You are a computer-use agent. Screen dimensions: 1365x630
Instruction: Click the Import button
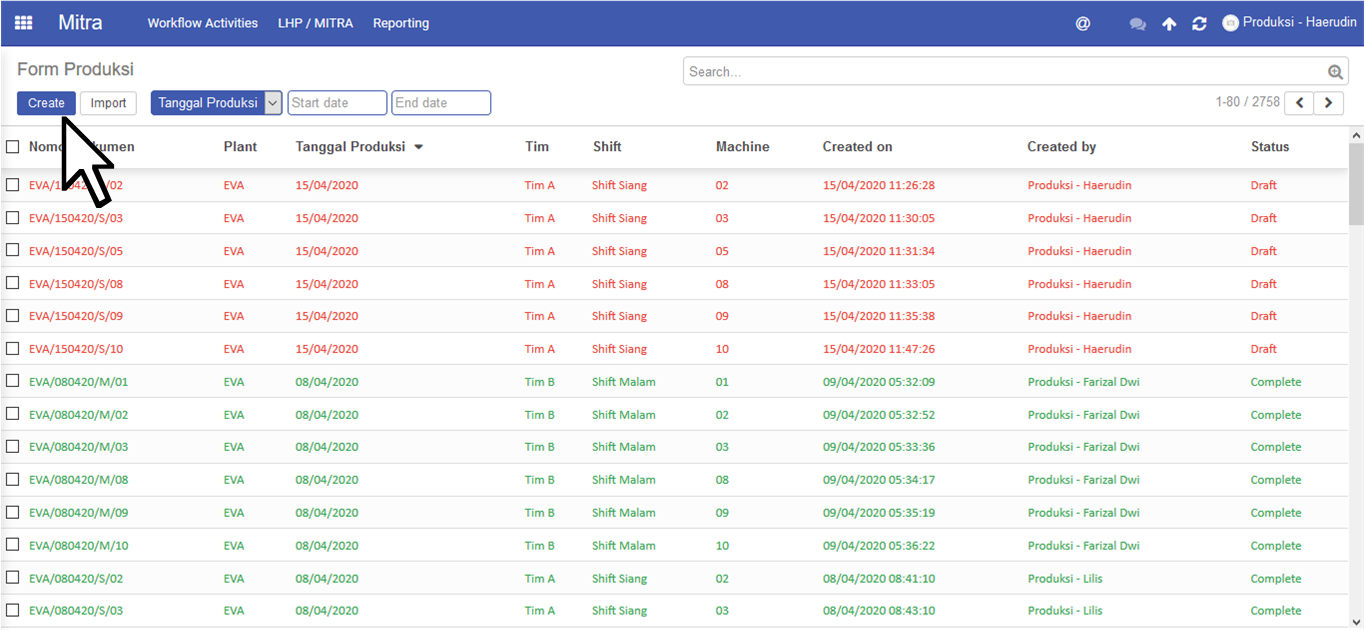point(108,103)
